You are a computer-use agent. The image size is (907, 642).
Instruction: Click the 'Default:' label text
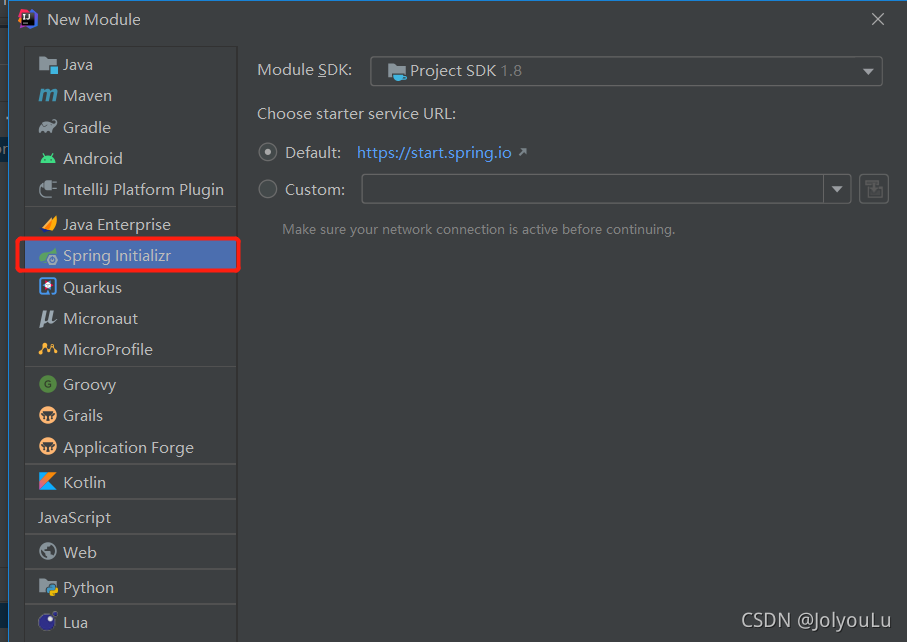(x=313, y=153)
